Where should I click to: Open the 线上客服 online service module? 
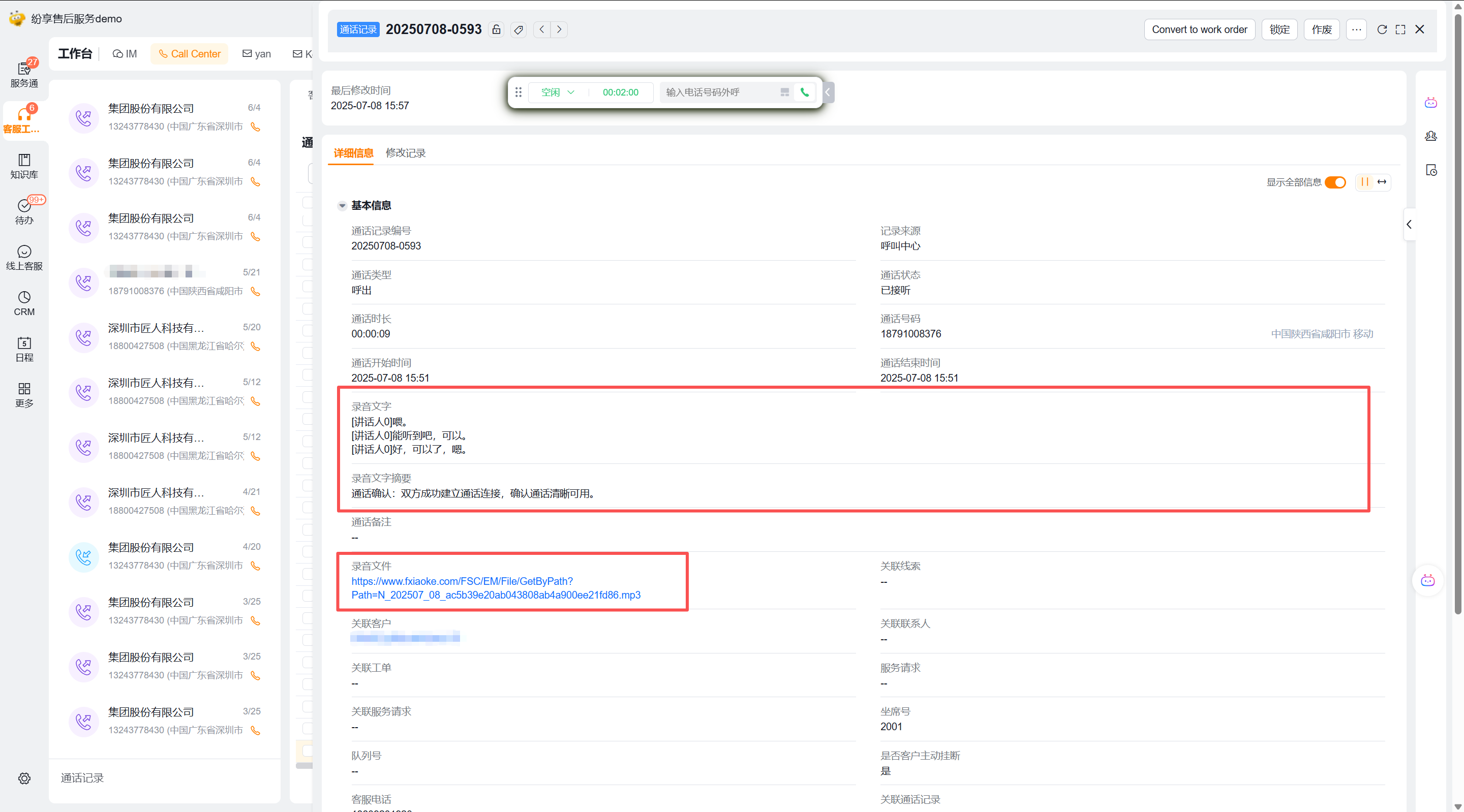pos(24,258)
